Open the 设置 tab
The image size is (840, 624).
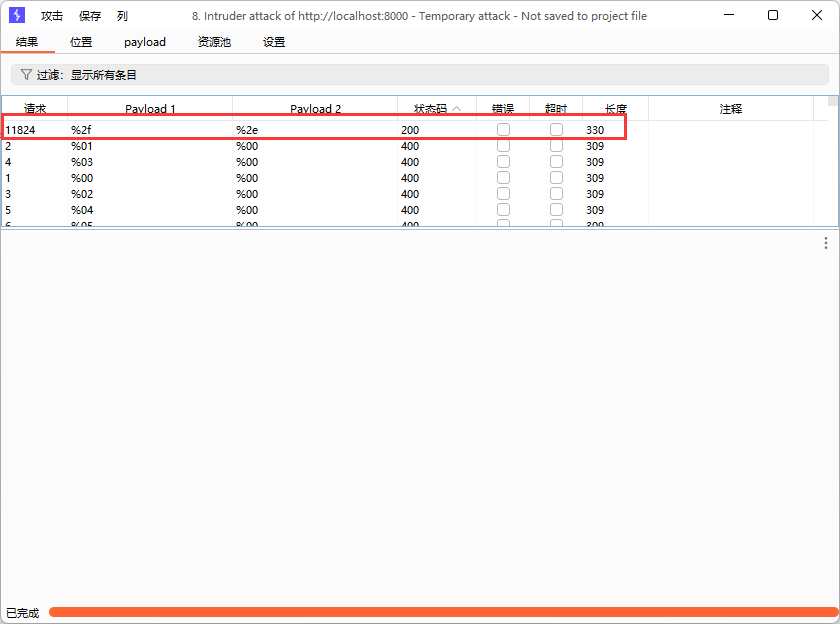click(274, 42)
